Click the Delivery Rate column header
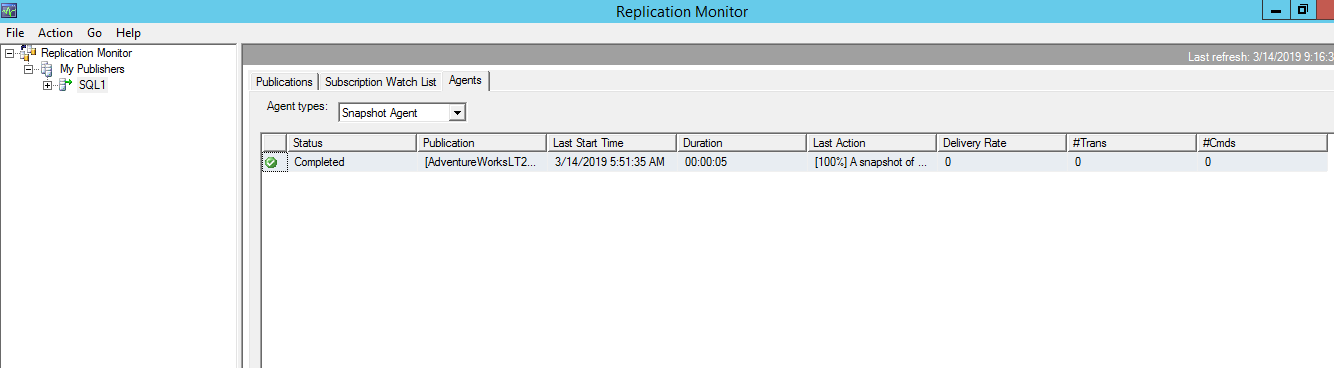Image resolution: width=1334 pixels, height=368 pixels. click(1001, 143)
